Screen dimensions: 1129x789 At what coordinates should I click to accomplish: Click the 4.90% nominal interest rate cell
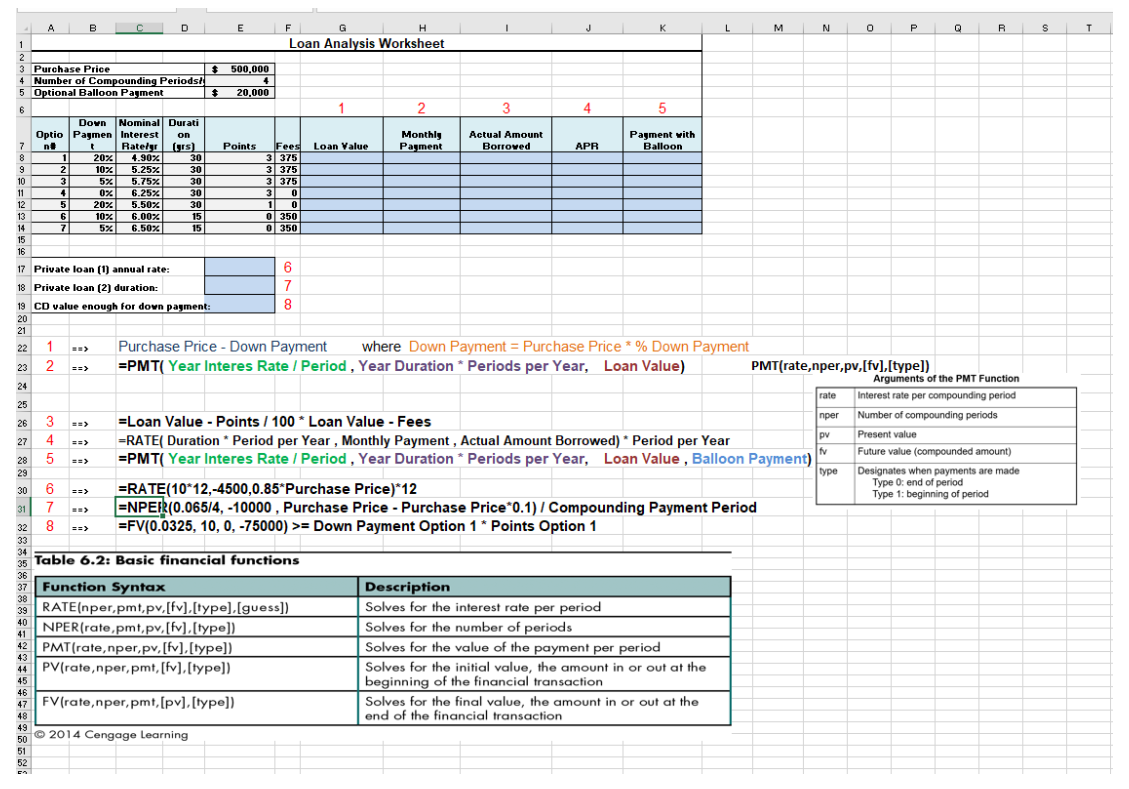139,158
